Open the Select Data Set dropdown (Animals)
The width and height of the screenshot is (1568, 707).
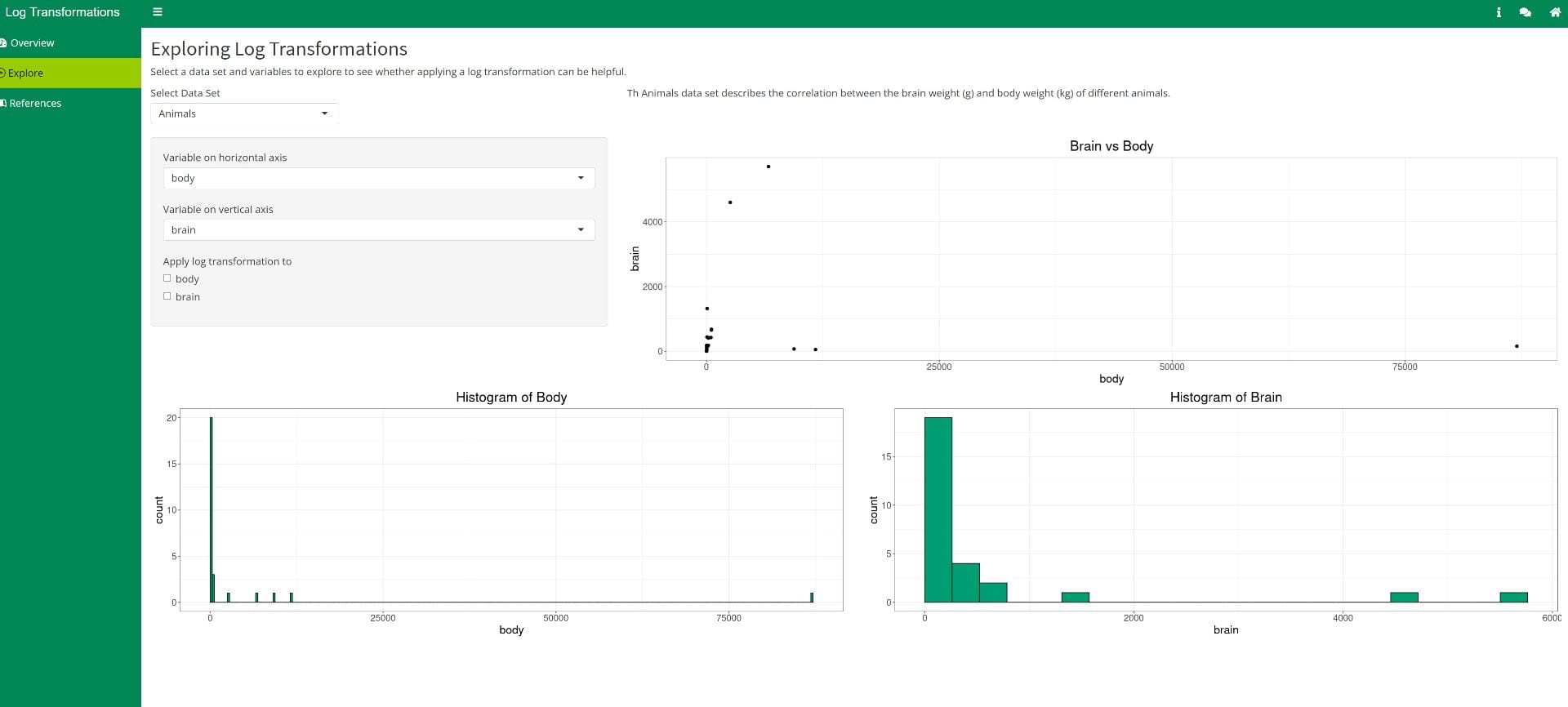point(243,113)
